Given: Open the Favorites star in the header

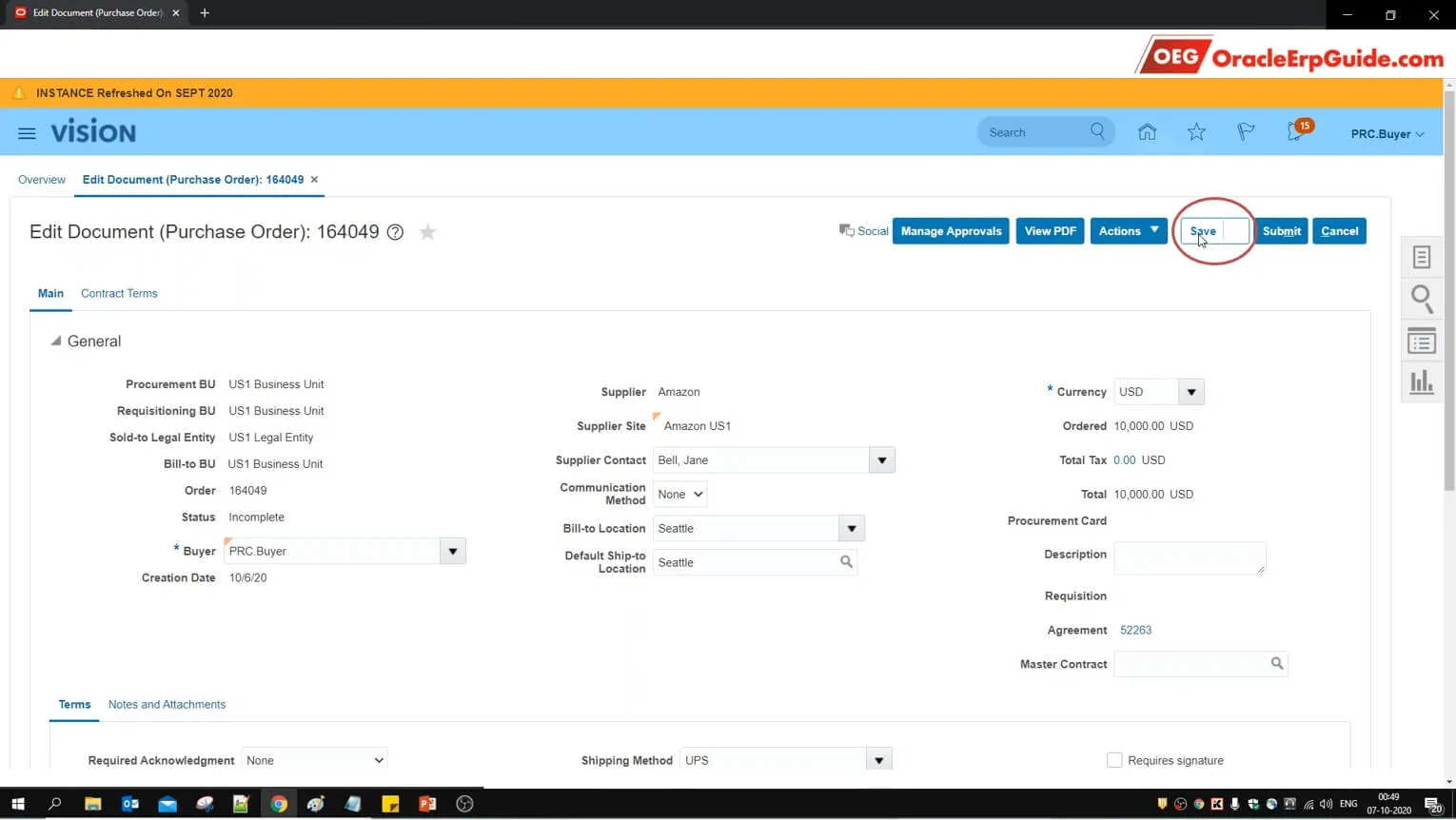Looking at the screenshot, I should click(1196, 132).
